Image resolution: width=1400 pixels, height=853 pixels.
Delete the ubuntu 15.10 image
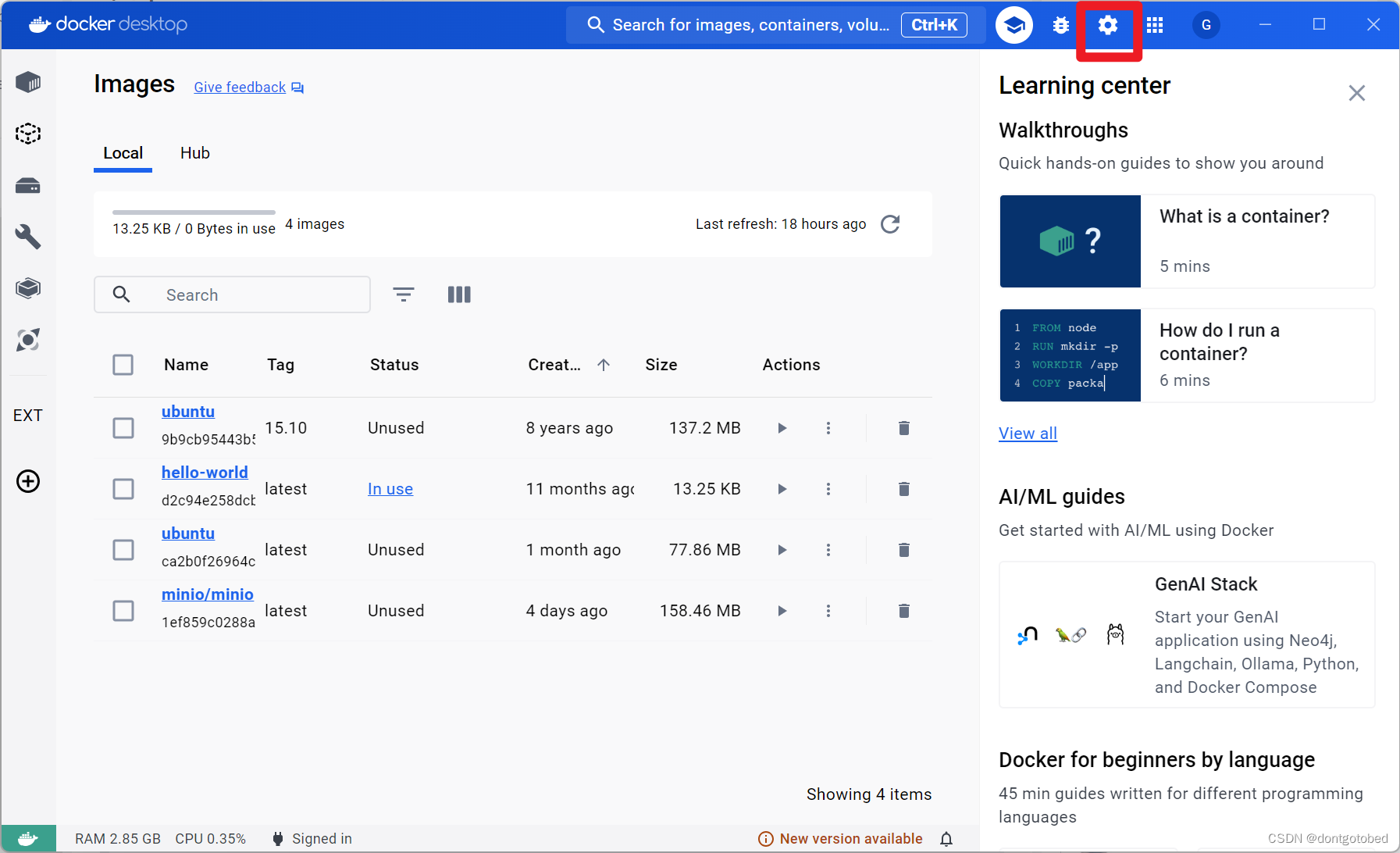[x=904, y=428]
